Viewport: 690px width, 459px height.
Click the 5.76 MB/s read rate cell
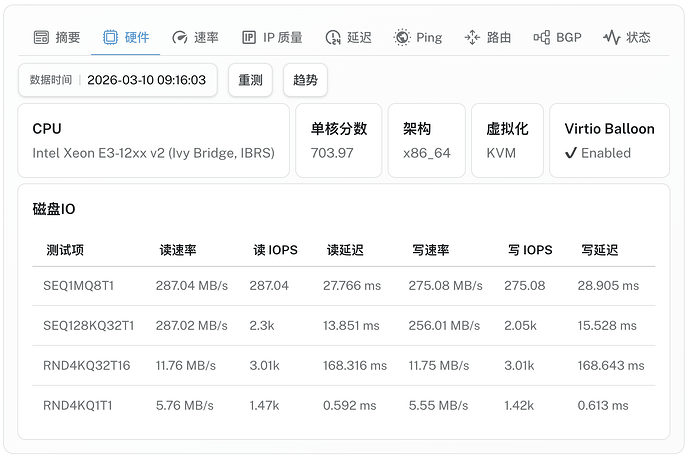coord(185,405)
